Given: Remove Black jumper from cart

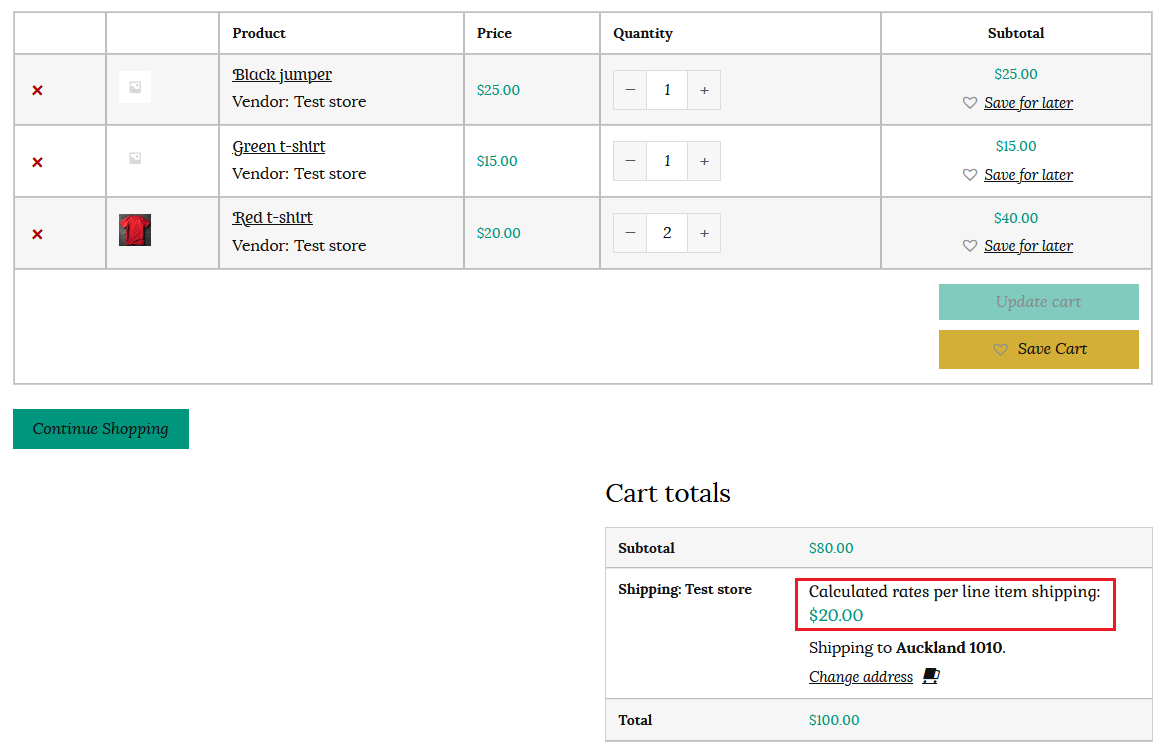Looking at the screenshot, I should click(x=37, y=90).
